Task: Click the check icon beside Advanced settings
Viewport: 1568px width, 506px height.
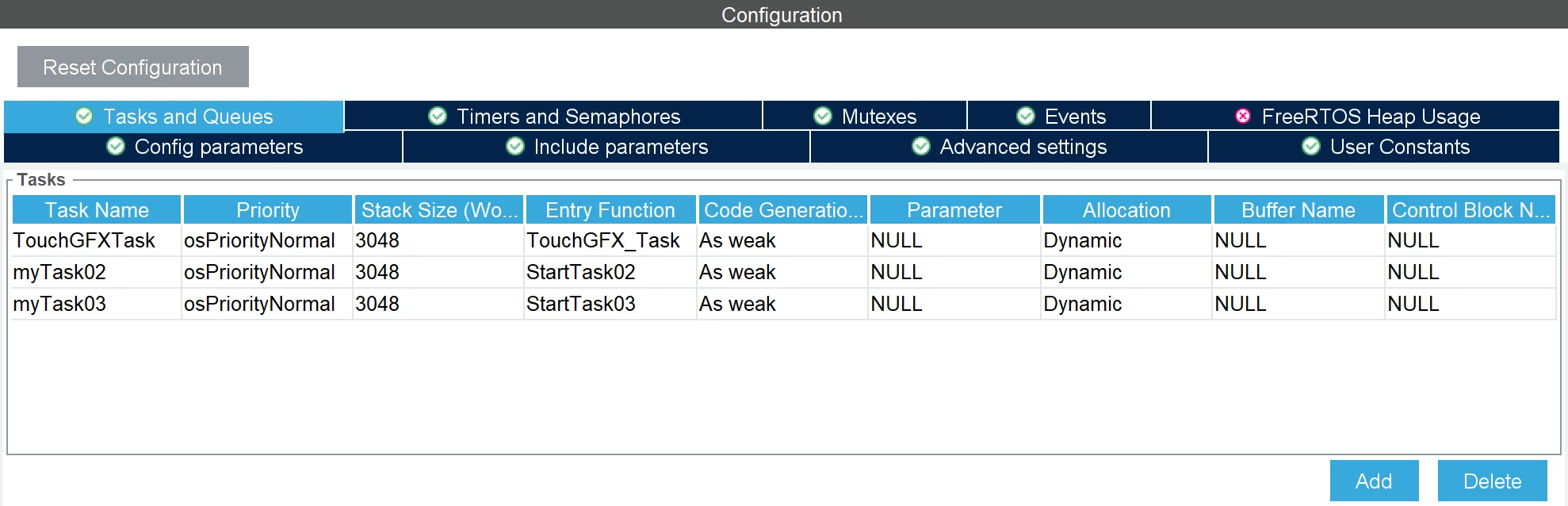Action: [x=921, y=146]
